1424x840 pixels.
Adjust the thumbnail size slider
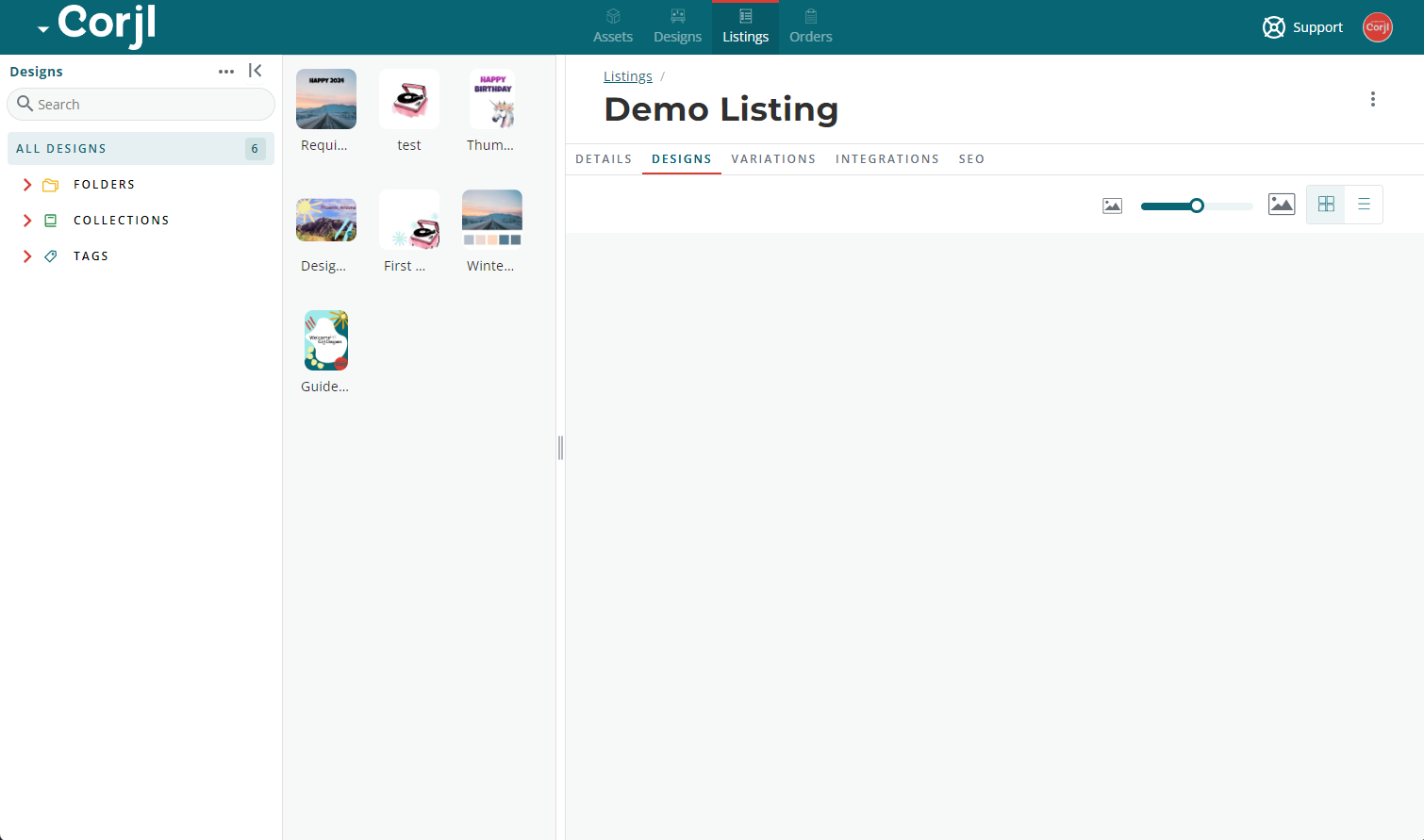click(x=1196, y=205)
